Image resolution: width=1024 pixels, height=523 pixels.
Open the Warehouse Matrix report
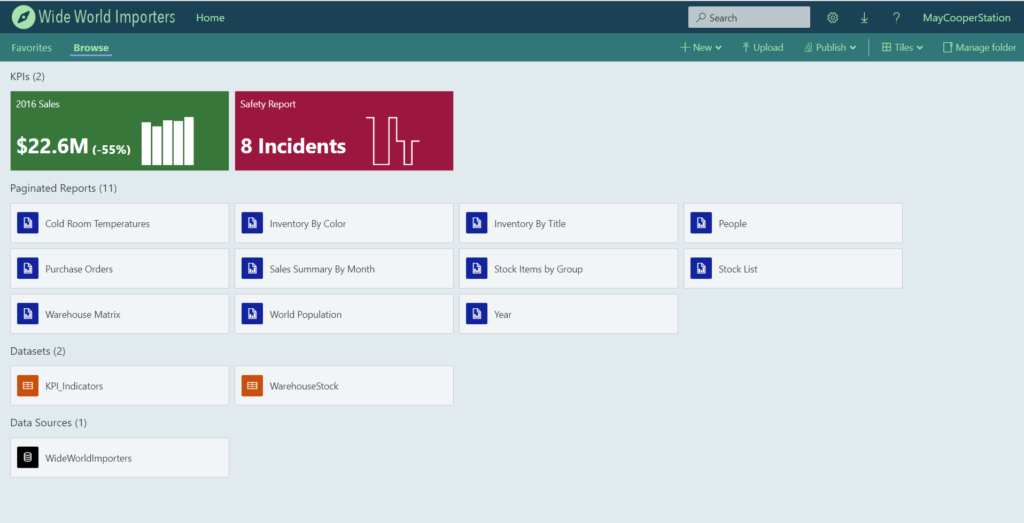point(120,314)
